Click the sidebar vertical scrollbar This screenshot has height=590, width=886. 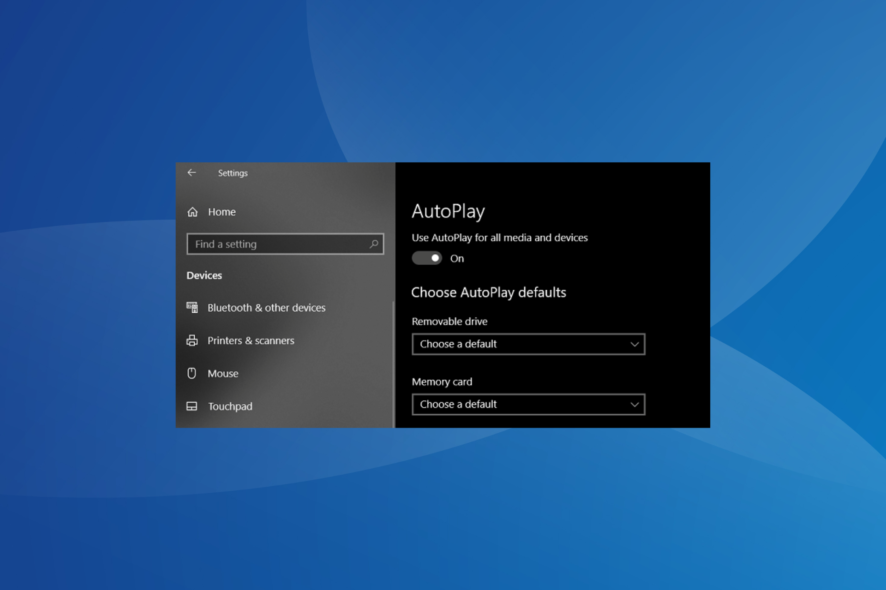[x=393, y=364]
